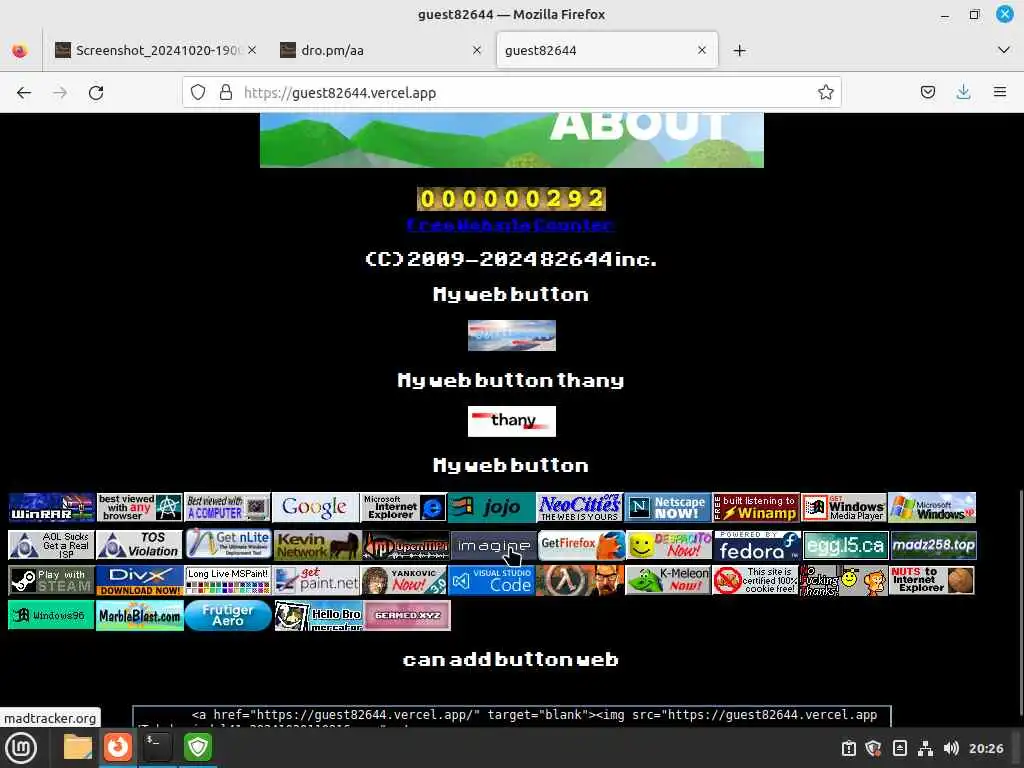Image resolution: width=1024 pixels, height=768 pixels.
Task: Click the Half-Life lambda badge
Action: tap(580, 581)
